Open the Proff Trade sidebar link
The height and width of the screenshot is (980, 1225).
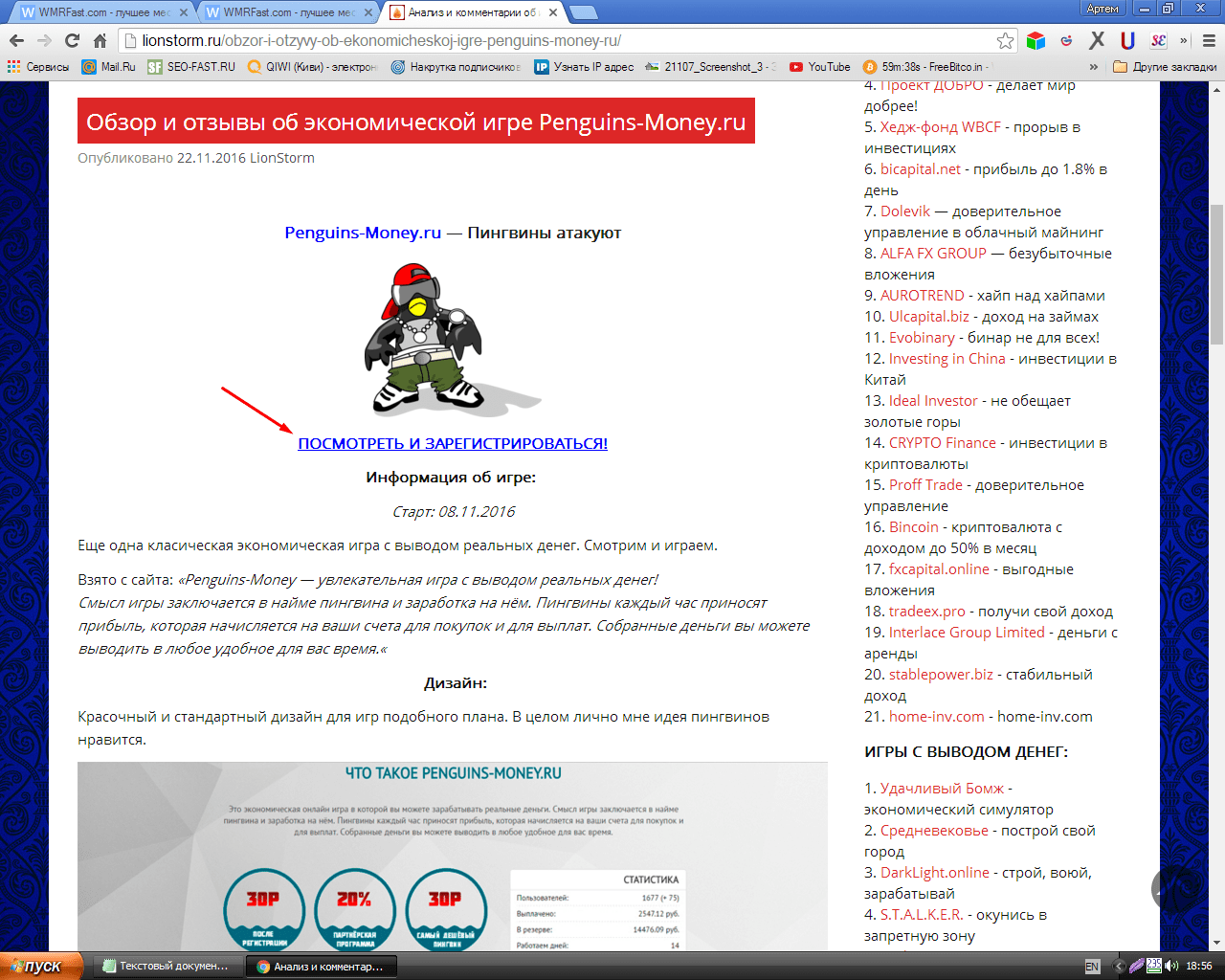coord(925,484)
